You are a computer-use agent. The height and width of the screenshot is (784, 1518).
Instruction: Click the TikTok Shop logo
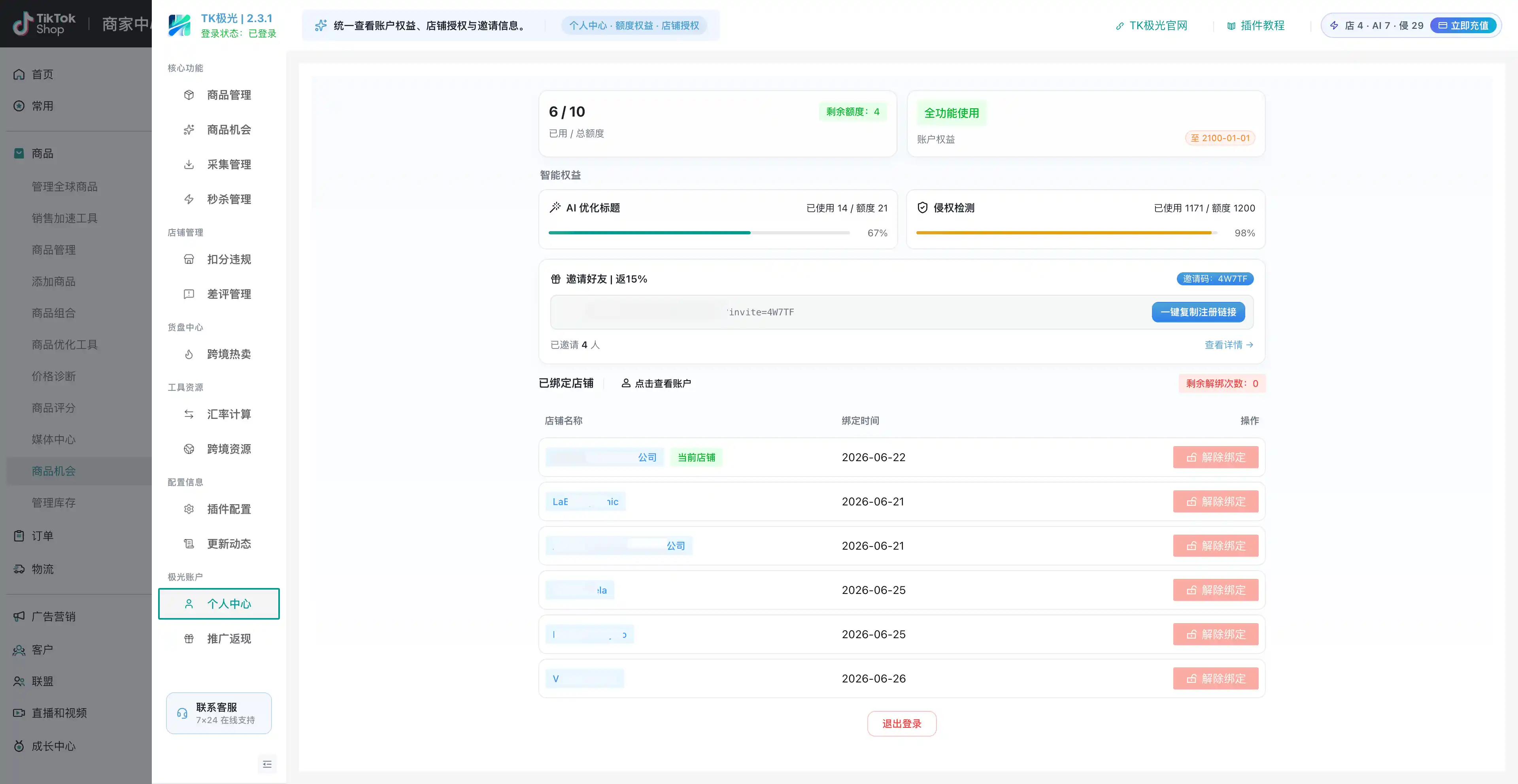45,24
